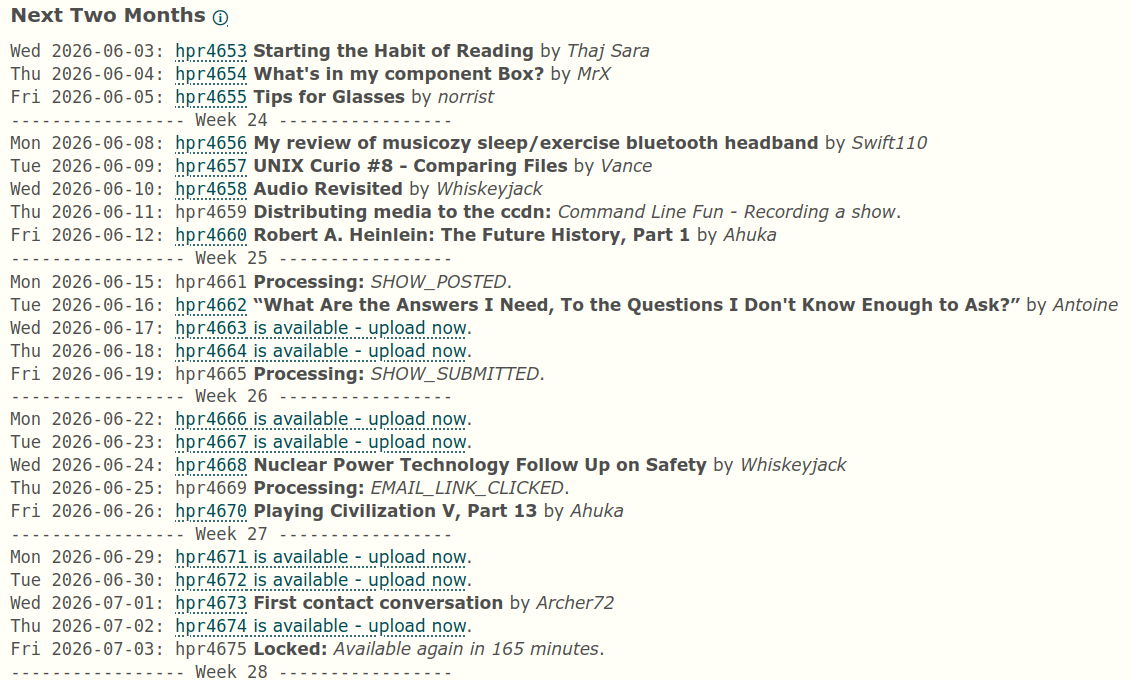Choose the hpr4666 available upload slot

point(322,420)
